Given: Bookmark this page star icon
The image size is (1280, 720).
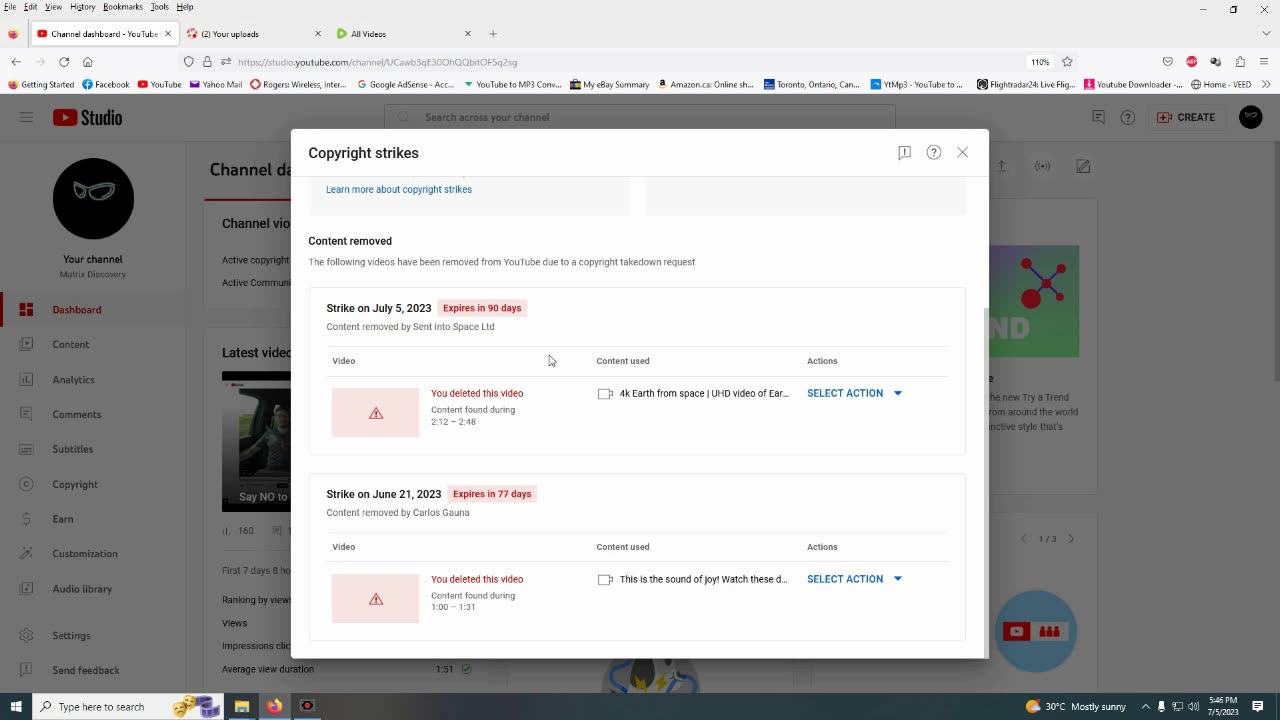Looking at the screenshot, I should coord(1067,62).
